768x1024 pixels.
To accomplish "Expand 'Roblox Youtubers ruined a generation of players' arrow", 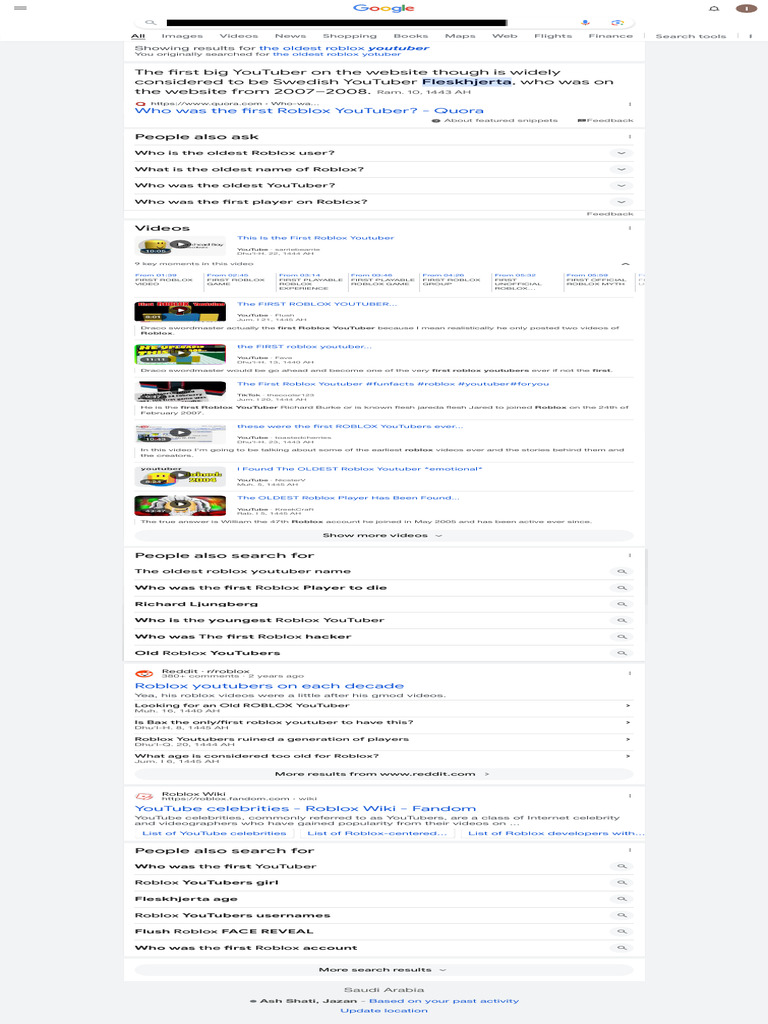I will [x=628, y=739].
